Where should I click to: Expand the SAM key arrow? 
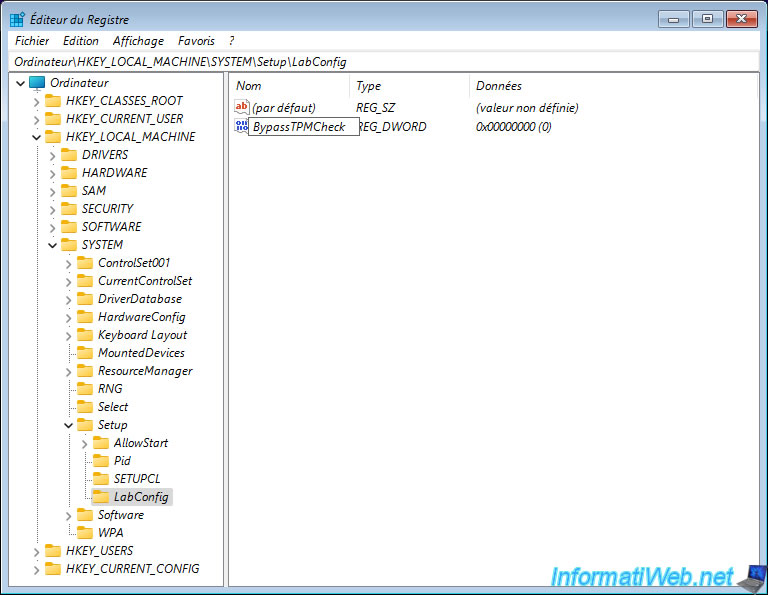[x=52, y=191]
